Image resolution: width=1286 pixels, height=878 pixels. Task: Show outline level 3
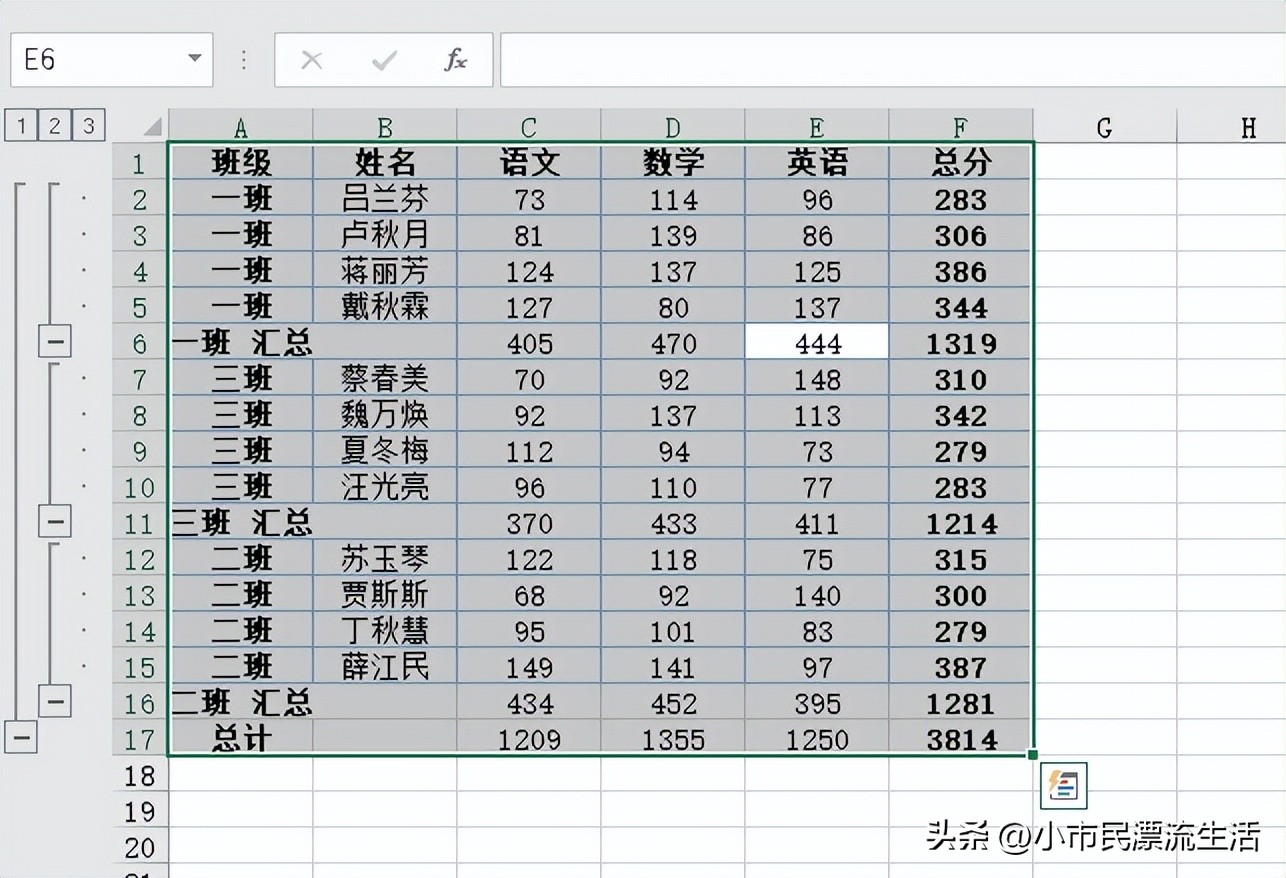[x=89, y=126]
